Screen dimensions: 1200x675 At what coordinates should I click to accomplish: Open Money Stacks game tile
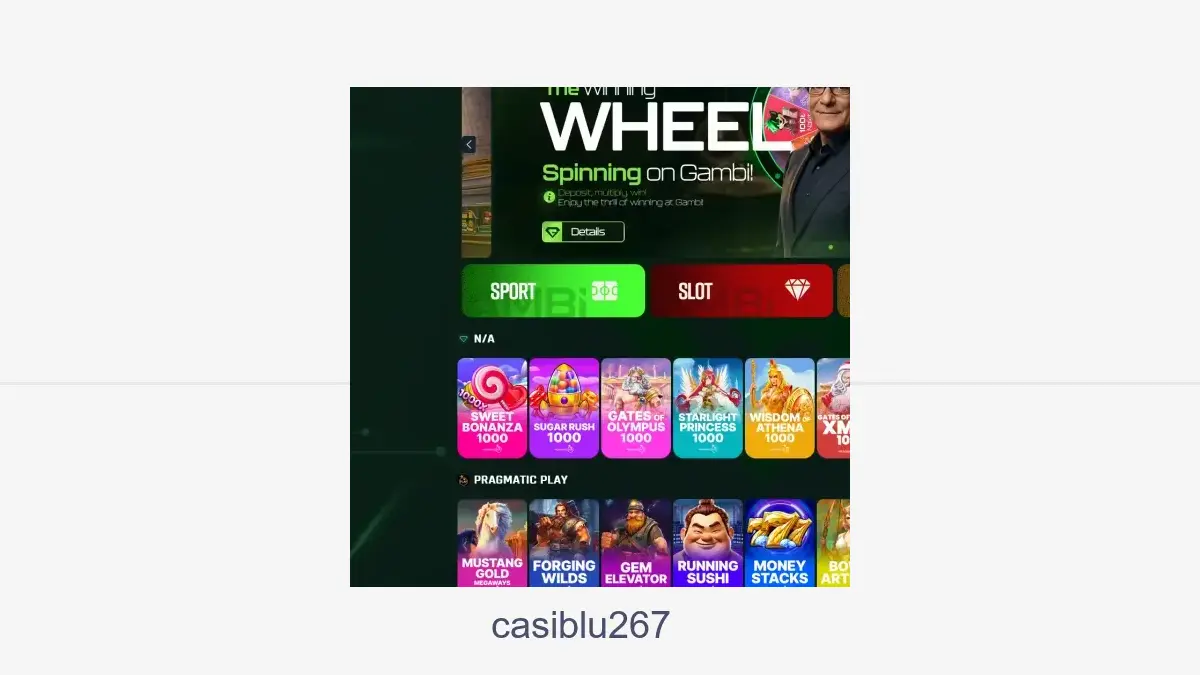[780, 543]
